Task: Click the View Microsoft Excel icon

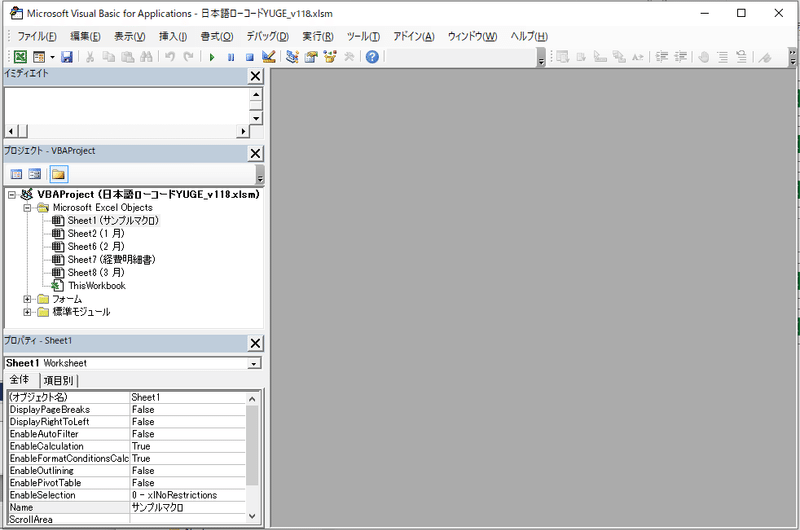Action: tap(20, 57)
